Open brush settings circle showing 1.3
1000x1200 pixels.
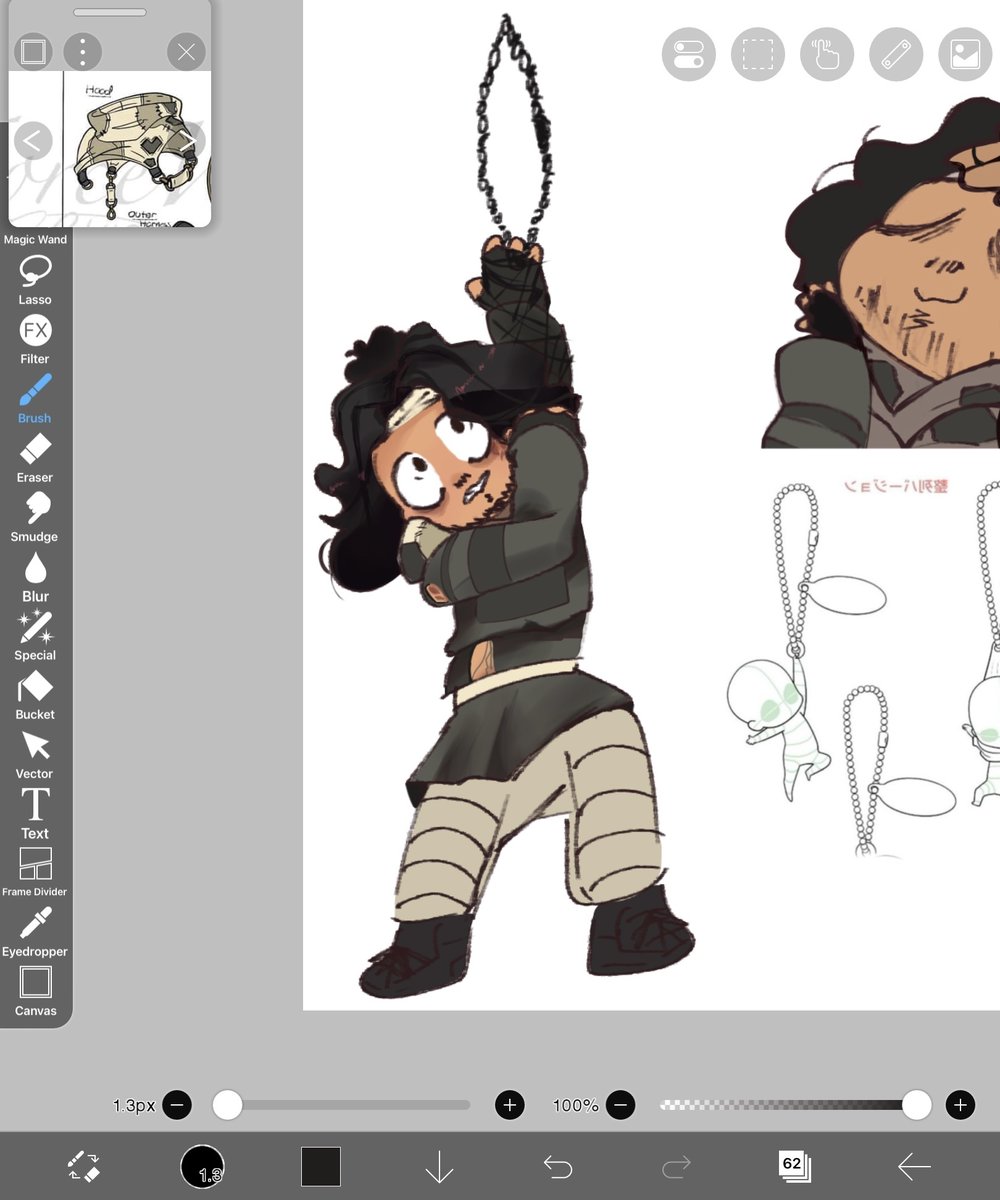pyautogui.click(x=202, y=1166)
